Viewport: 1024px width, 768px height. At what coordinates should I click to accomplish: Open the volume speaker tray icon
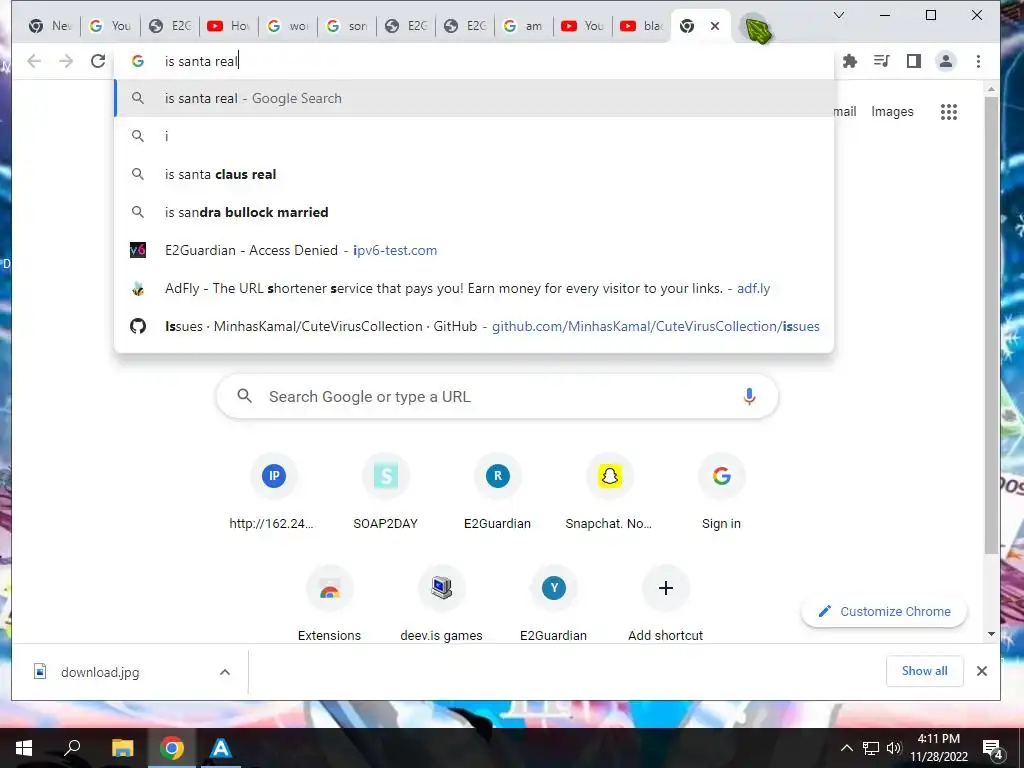click(x=893, y=748)
